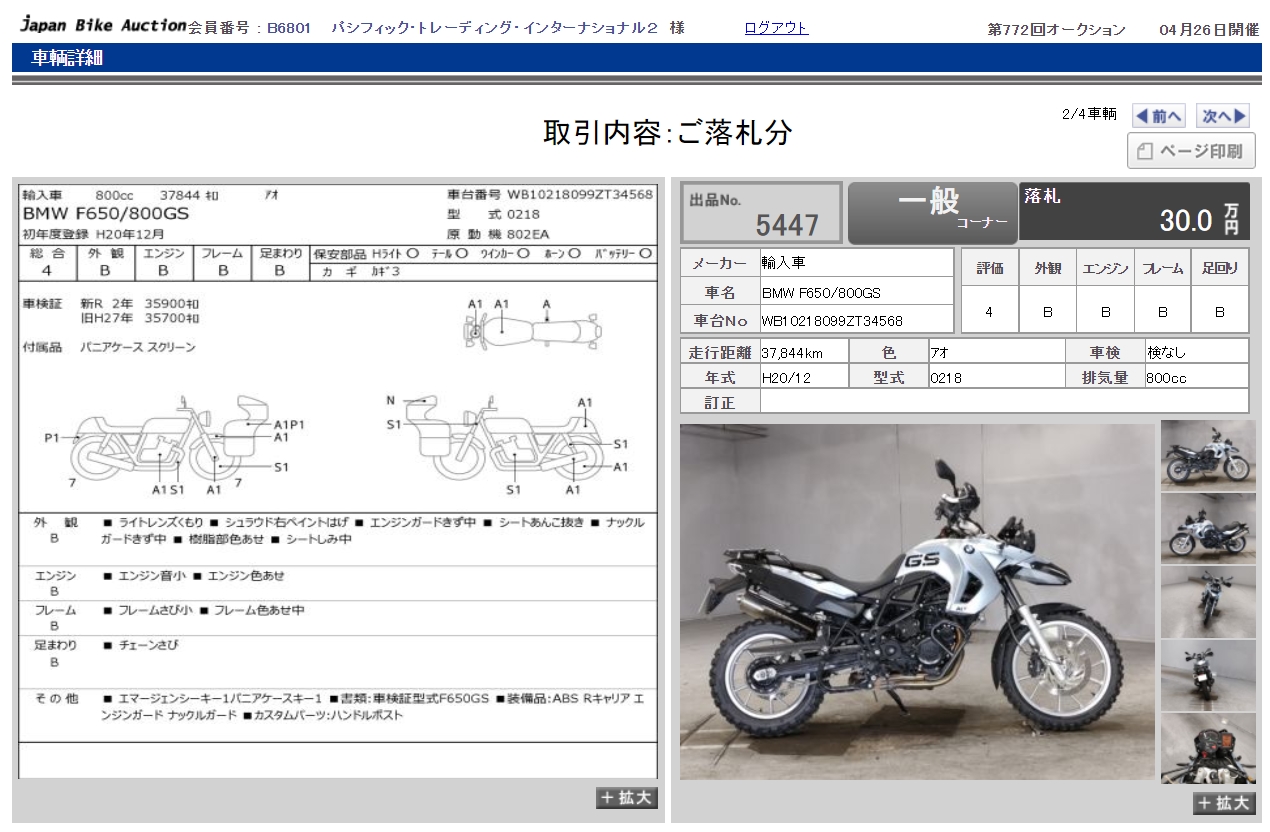
Task: Open the Japan Bike Auction logo
Action: click(x=103, y=26)
